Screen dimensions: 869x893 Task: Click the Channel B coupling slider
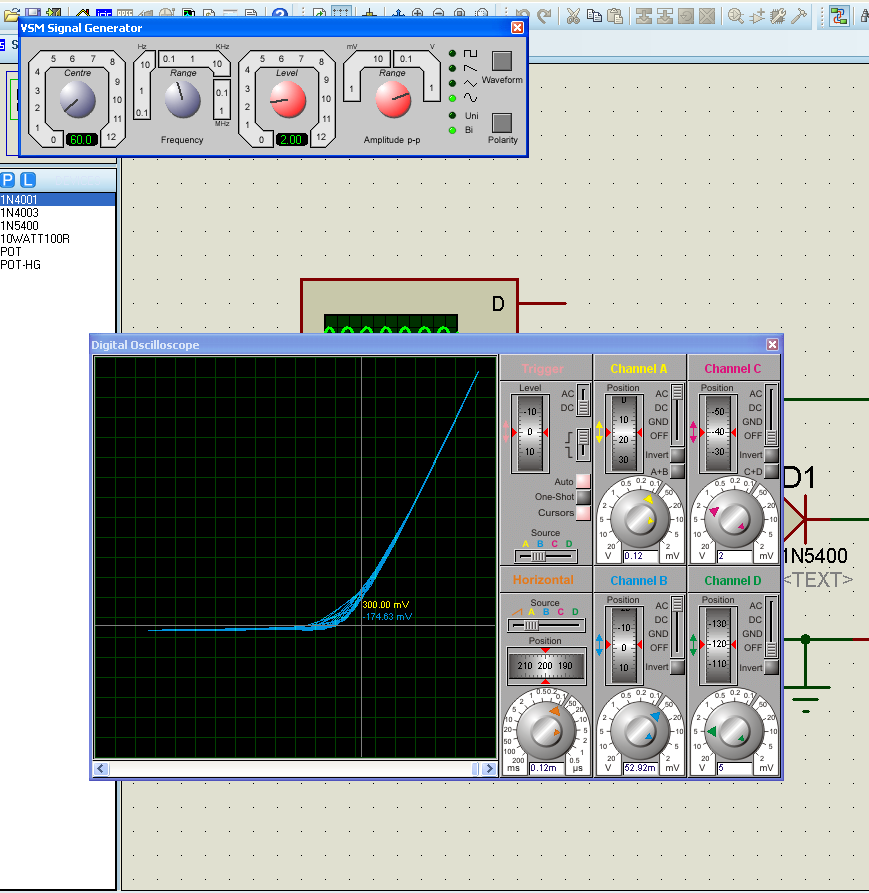[x=677, y=627]
